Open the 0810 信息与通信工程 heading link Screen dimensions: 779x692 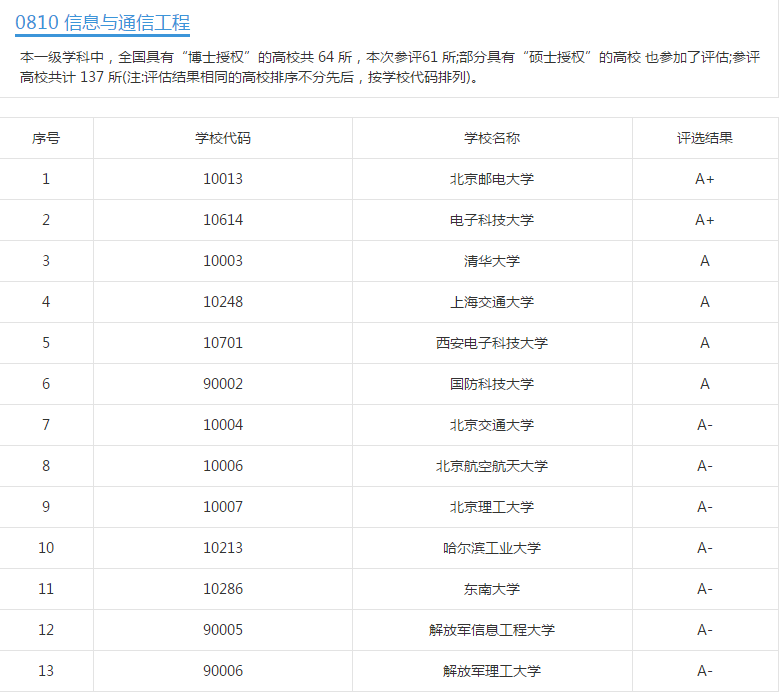coord(102,23)
